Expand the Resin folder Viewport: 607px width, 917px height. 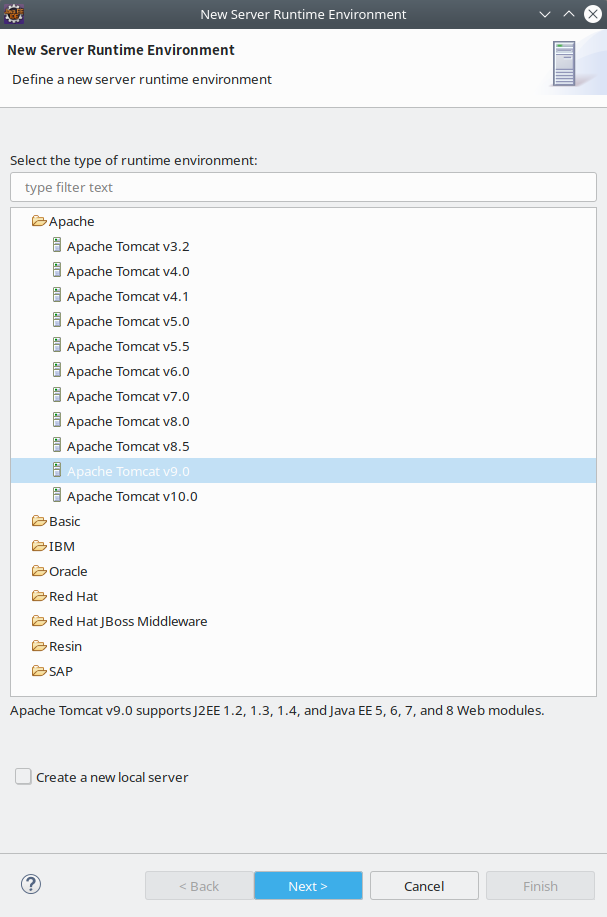click(x=39, y=646)
